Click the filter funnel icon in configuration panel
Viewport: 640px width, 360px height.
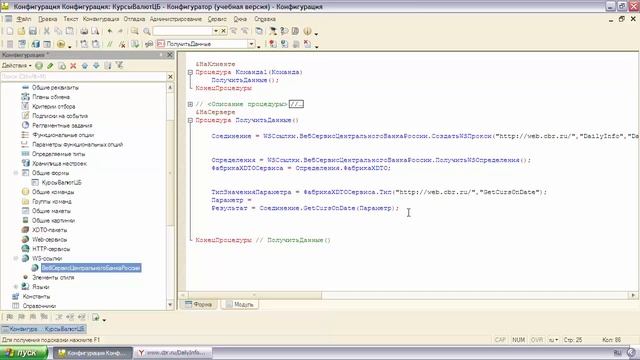coord(119,65)
